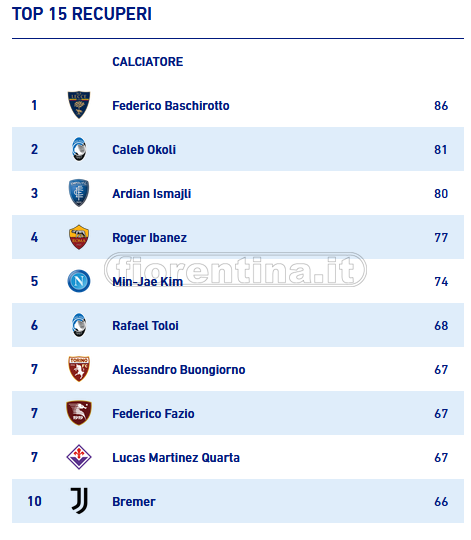This screenshot has width=471, height=540.
Task: Click the Bremer player name
Action: (134, 502)
